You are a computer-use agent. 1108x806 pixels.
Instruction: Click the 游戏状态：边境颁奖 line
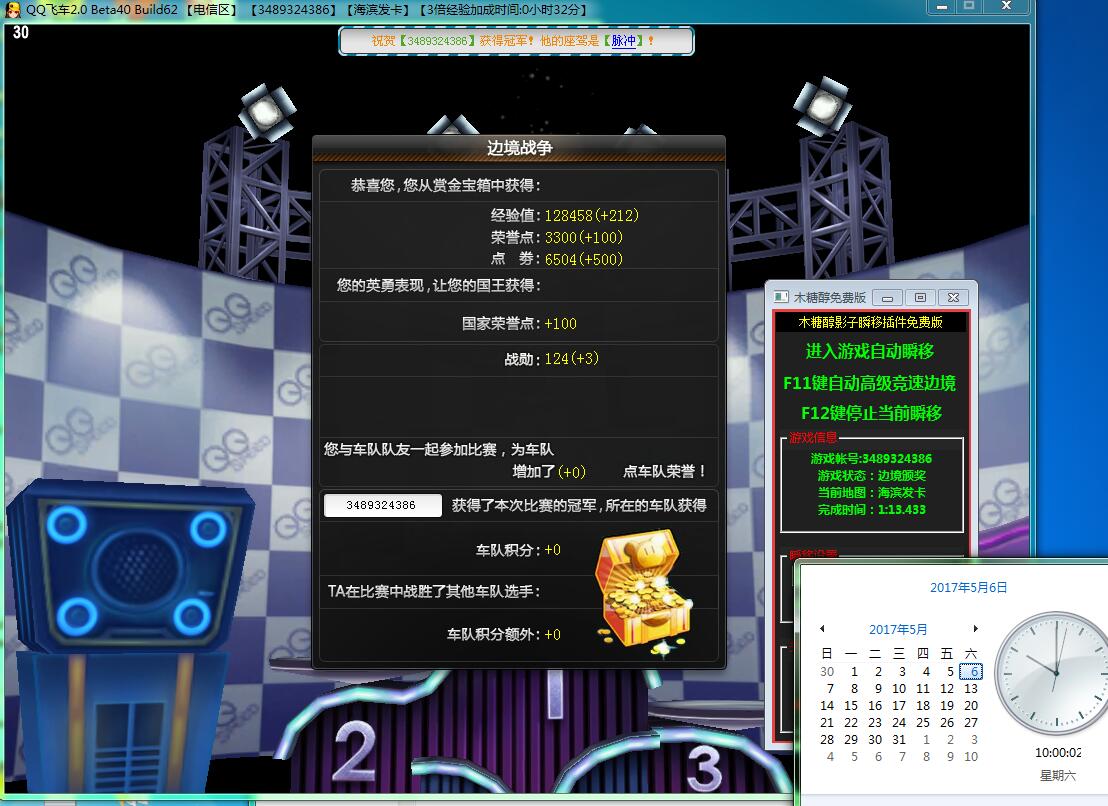point(871,475)
